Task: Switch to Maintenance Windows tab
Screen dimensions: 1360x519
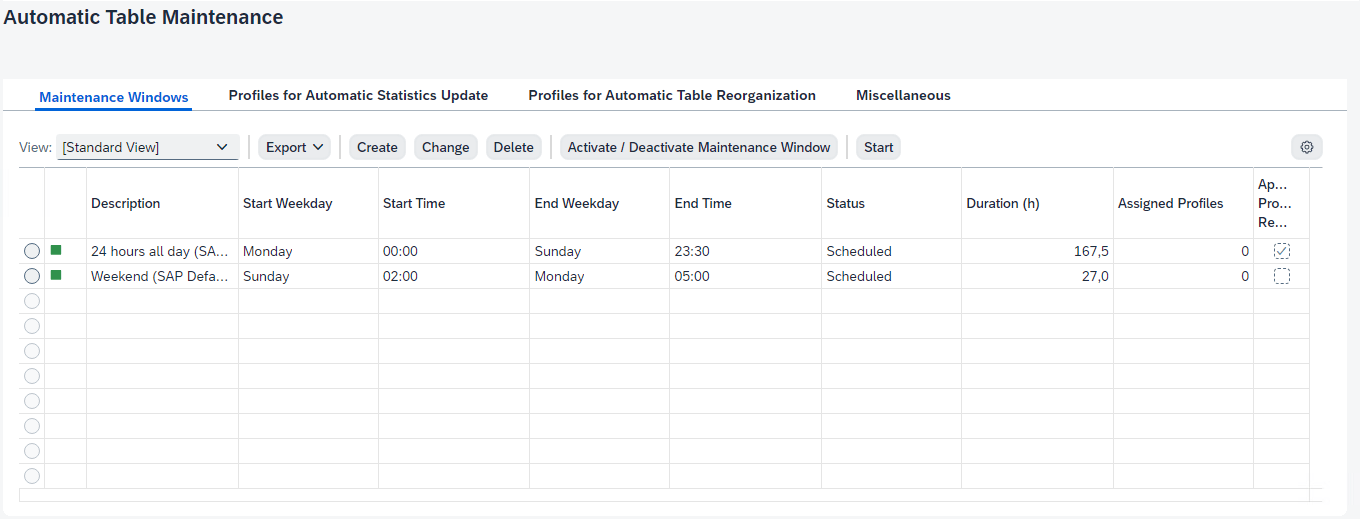Action: pos(114,97)
